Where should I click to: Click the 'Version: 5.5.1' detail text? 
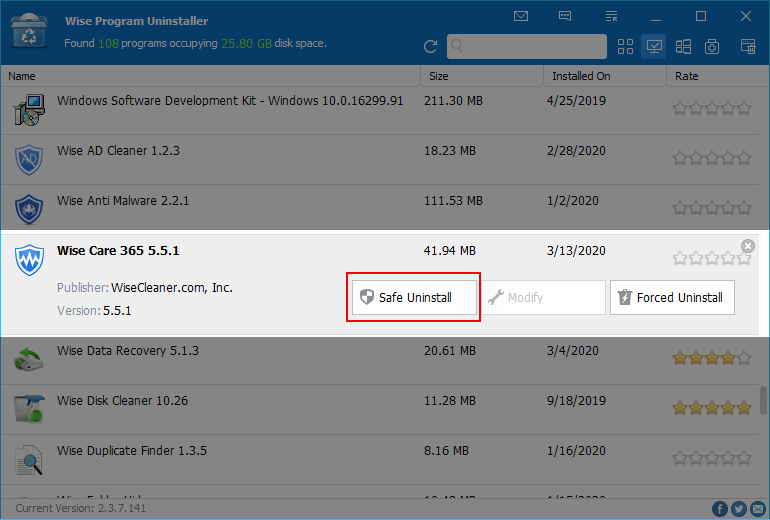(94, 311)
